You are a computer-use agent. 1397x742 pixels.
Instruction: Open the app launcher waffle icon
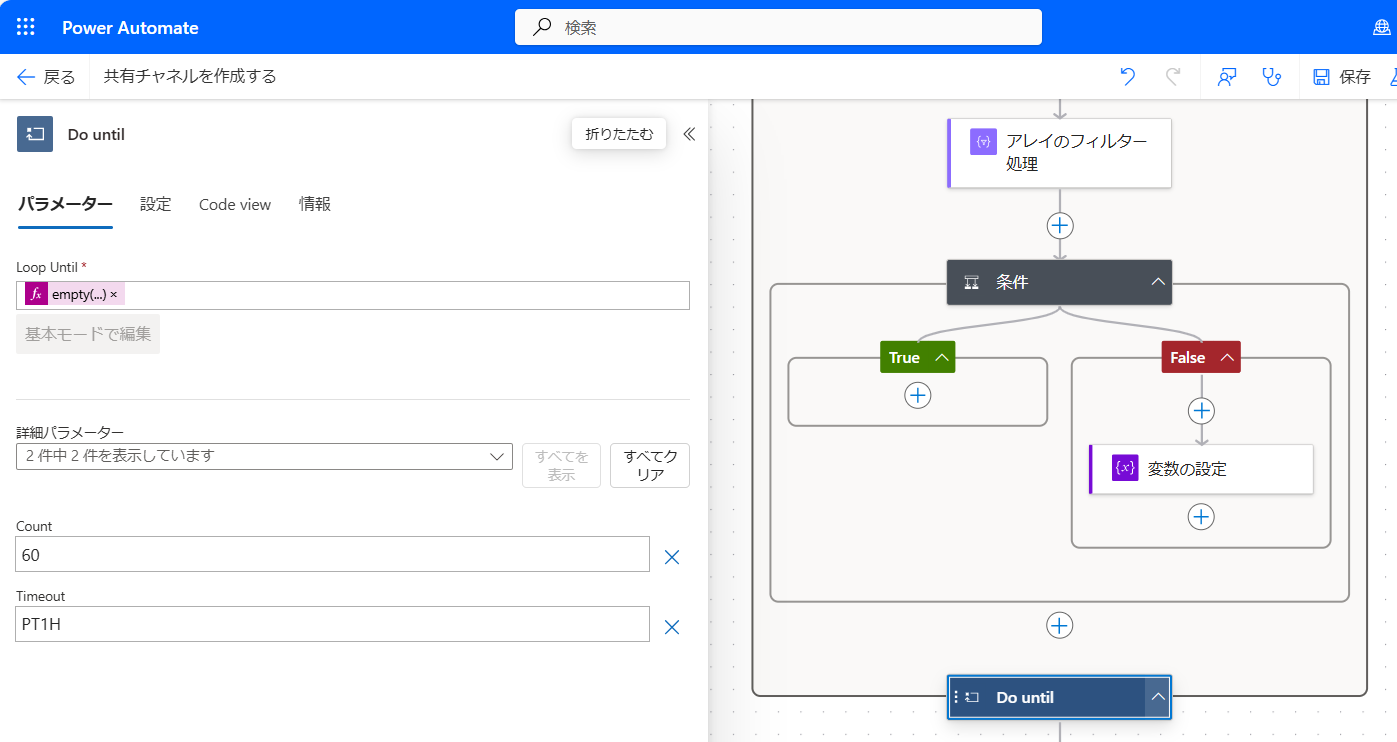(26, 27)
